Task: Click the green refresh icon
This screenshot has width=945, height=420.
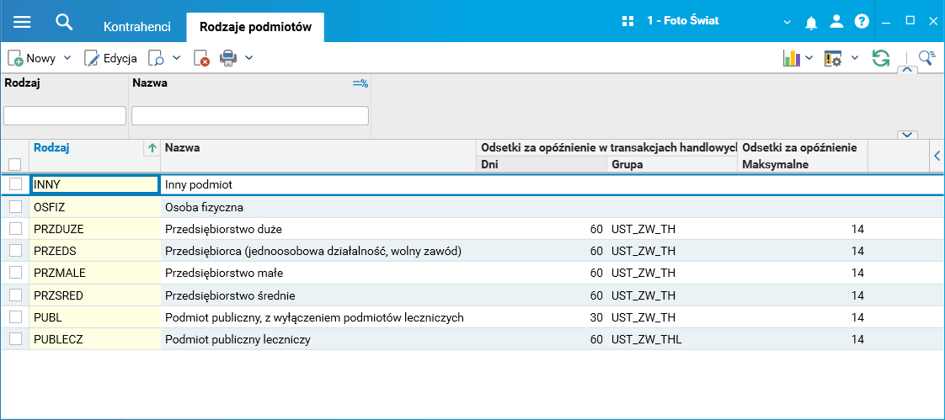Action: (x=881, y=59)
